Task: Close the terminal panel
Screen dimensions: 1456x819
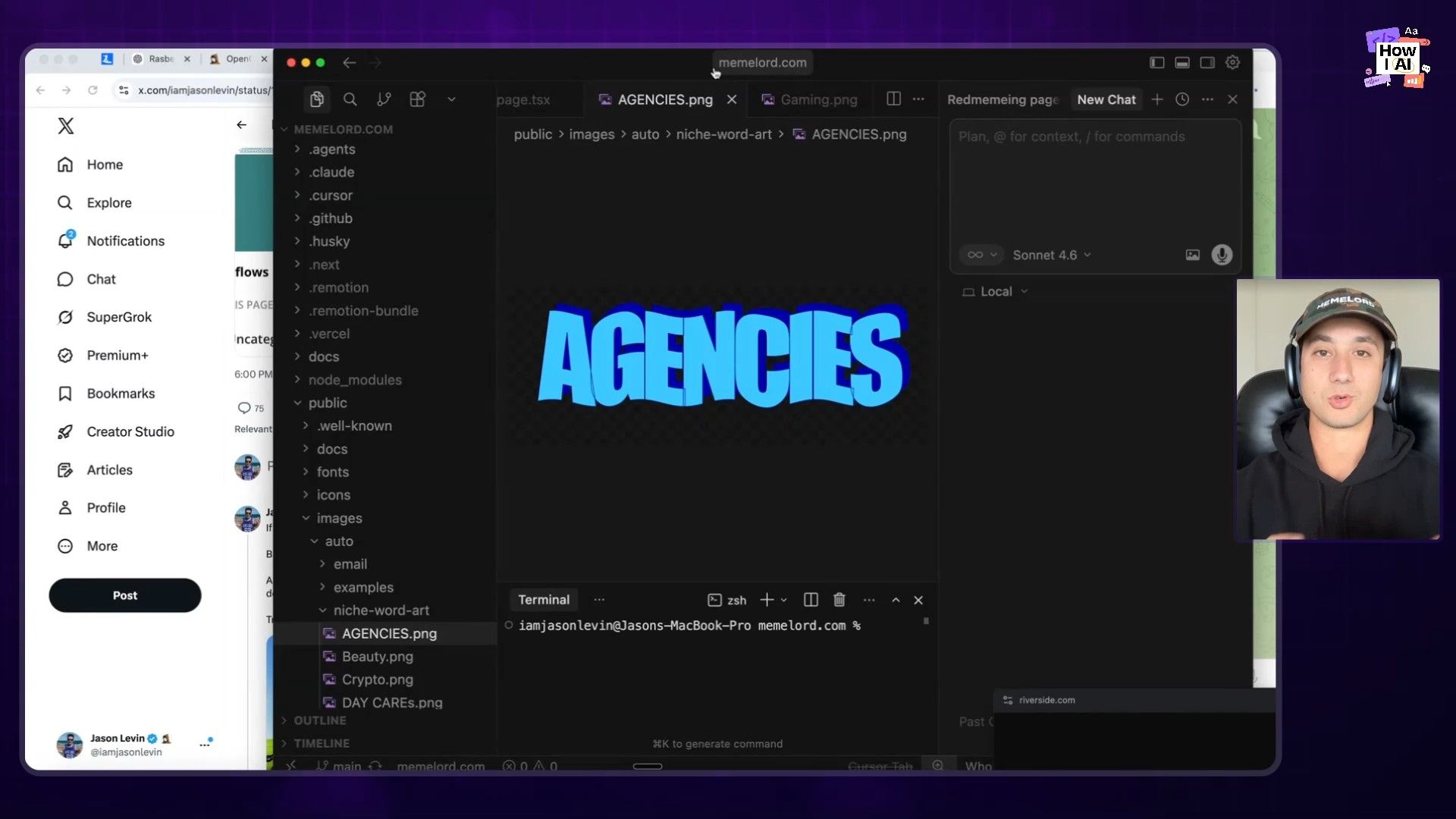Action: click(918, 600)
